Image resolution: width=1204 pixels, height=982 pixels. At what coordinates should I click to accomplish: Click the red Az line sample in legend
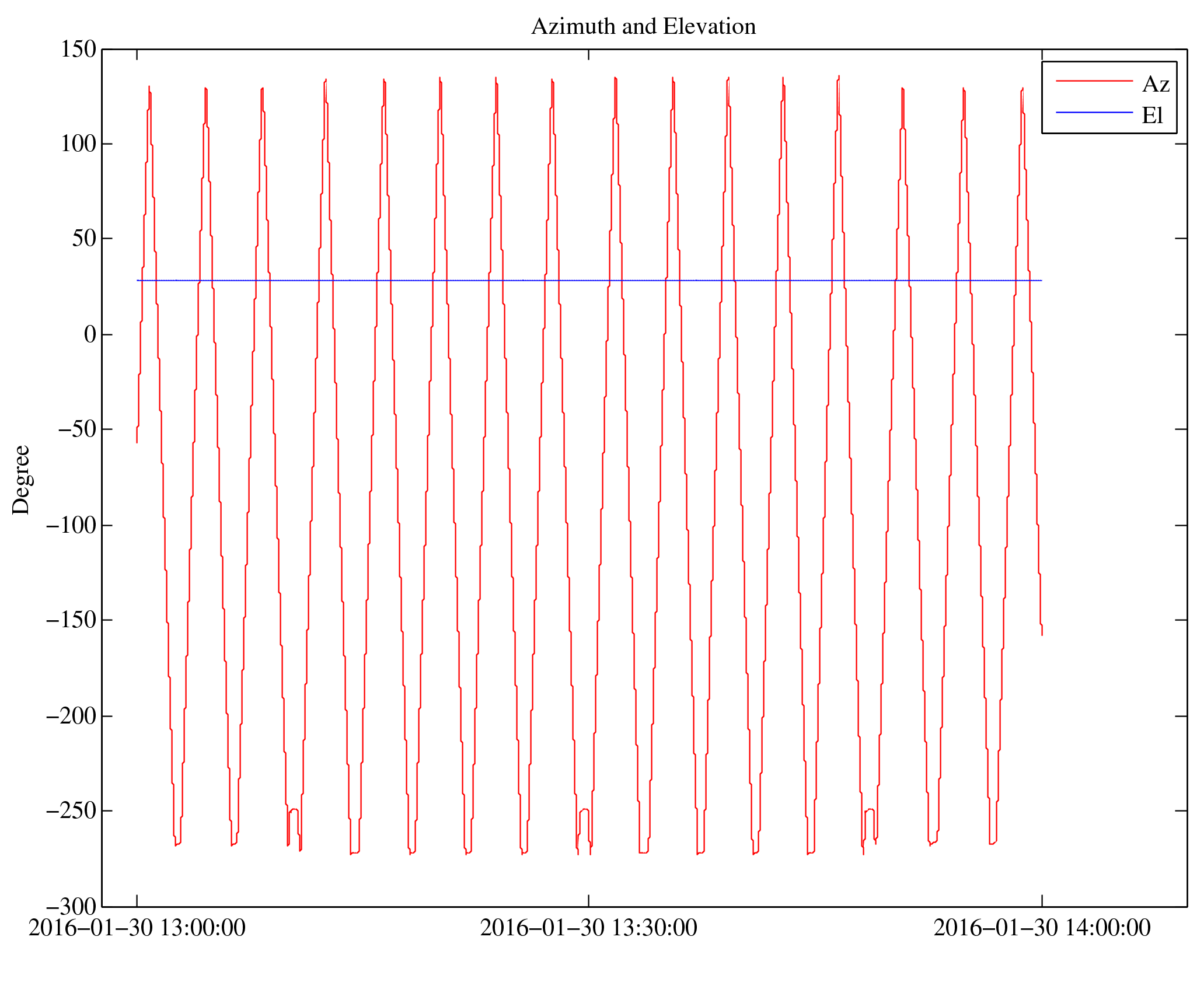click(1094, 81)
